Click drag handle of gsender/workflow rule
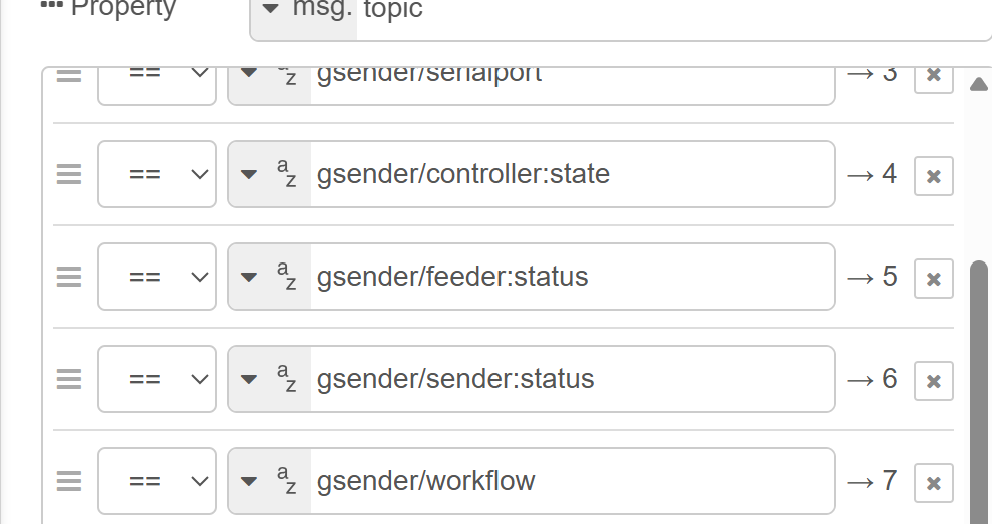 point(68,481)
